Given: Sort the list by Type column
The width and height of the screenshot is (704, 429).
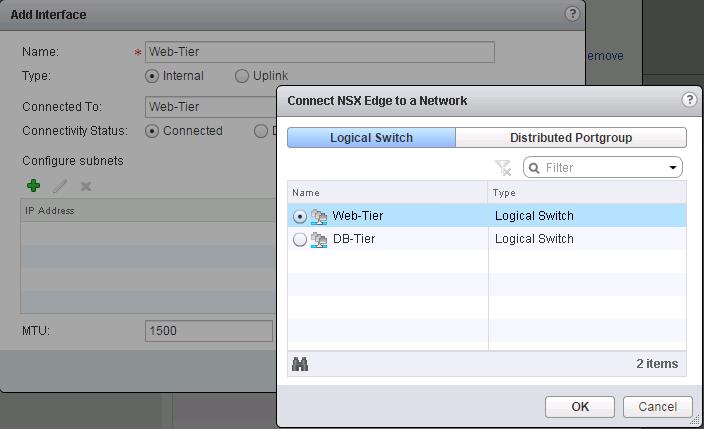Looking at the screenshot, I should 587,193.
